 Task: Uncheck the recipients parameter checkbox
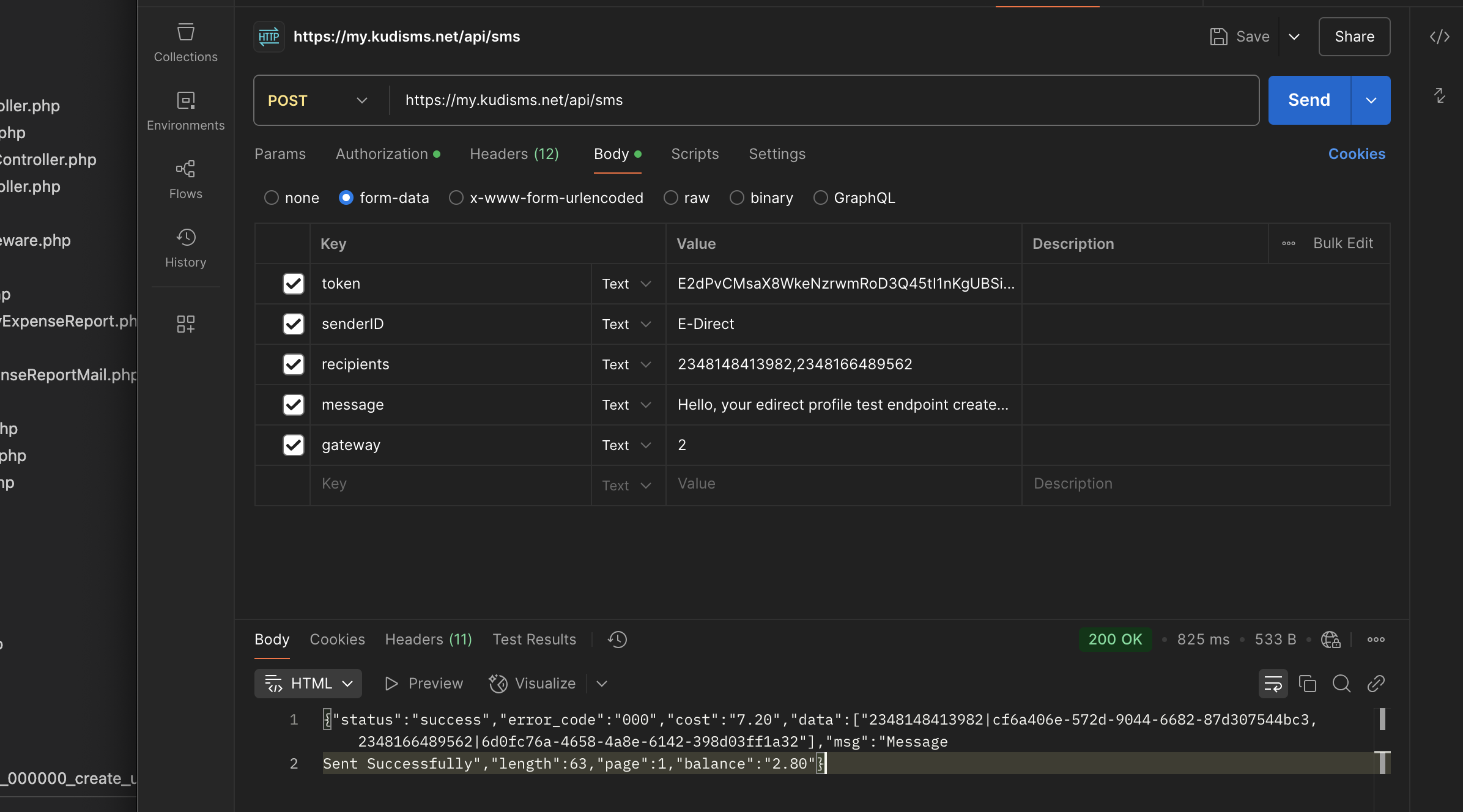click(x=294, y=364)
